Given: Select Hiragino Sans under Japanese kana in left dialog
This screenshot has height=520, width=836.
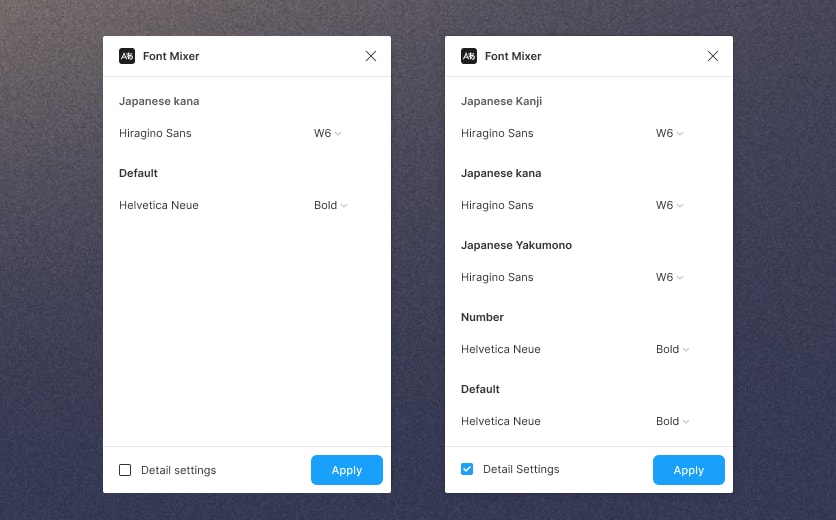Looking at the screenshot, I should pos(155,133).
